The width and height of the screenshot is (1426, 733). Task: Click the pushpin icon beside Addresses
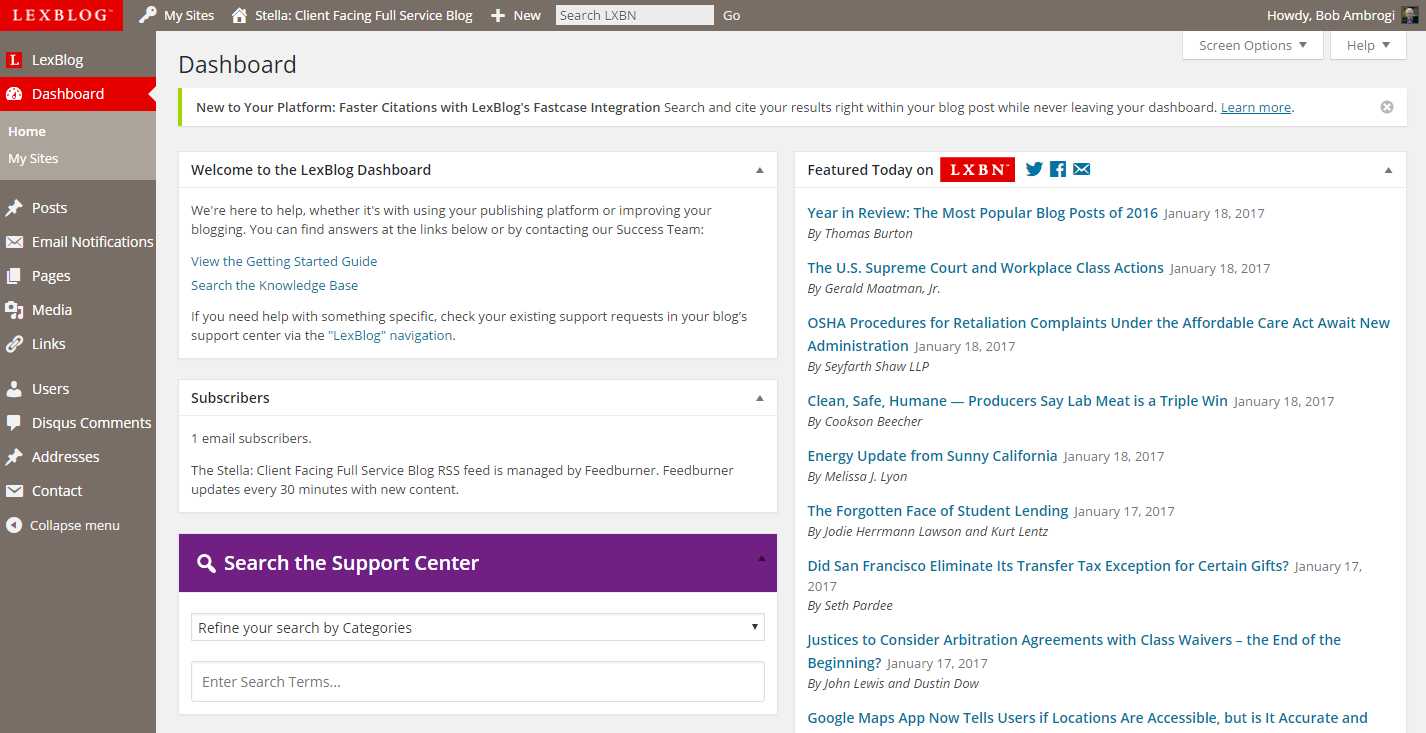(14, 457)
